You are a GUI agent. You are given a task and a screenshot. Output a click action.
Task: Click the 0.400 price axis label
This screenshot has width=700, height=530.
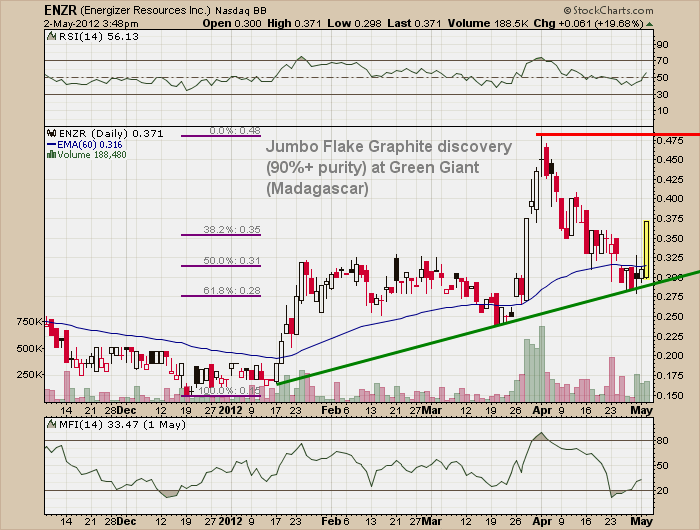(670, 199)
